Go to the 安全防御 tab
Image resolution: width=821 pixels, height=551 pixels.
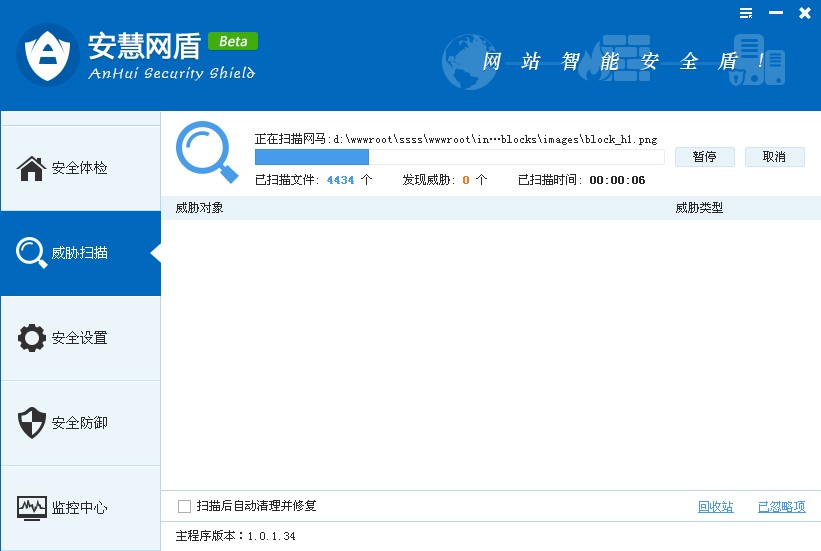[x=81, y=423]
